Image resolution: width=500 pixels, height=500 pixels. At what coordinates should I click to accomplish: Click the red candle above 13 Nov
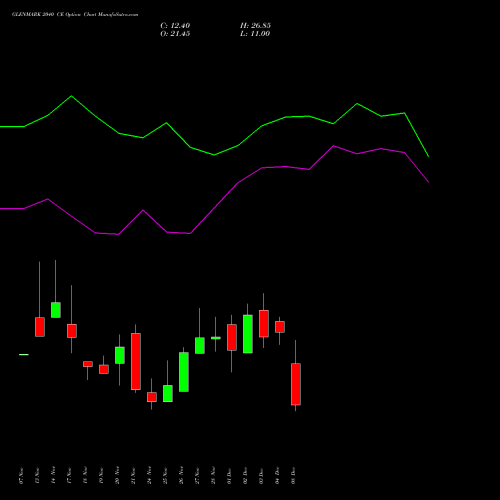tap(40, 327)
